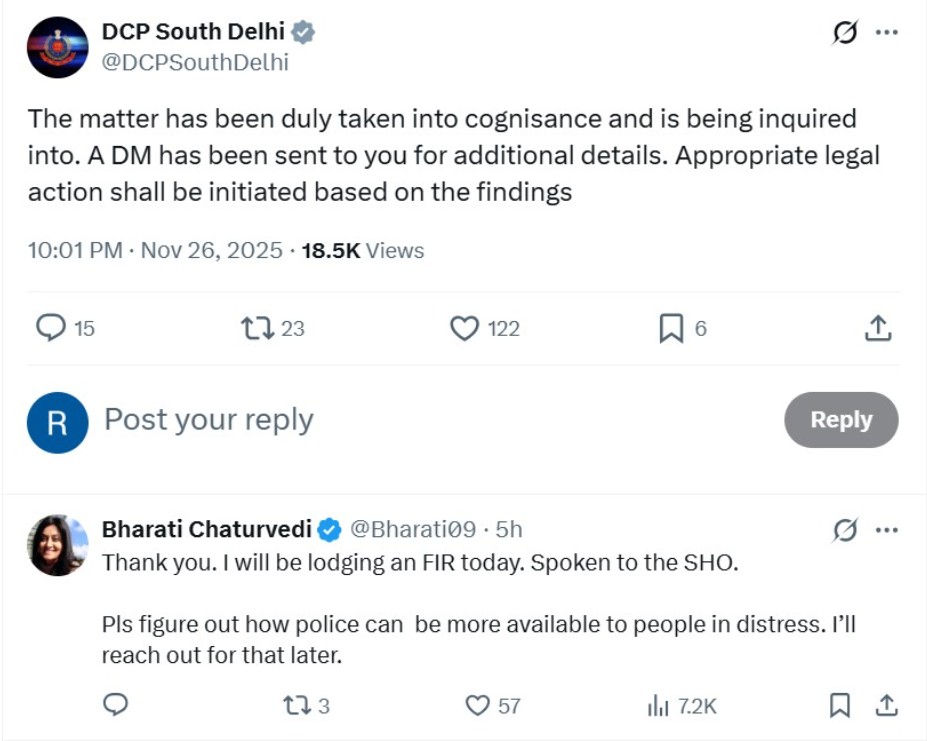Repost Bharati Chaturvedi's reply
This screenshot has height=741, width=927.
tap(294, 705)
